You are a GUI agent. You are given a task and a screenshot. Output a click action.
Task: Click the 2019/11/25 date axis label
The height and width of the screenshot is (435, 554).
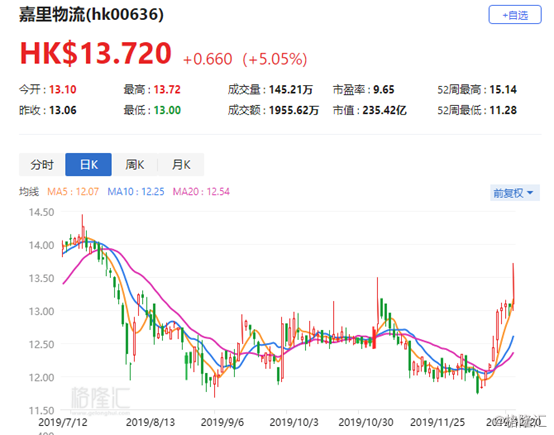(437, 422)
